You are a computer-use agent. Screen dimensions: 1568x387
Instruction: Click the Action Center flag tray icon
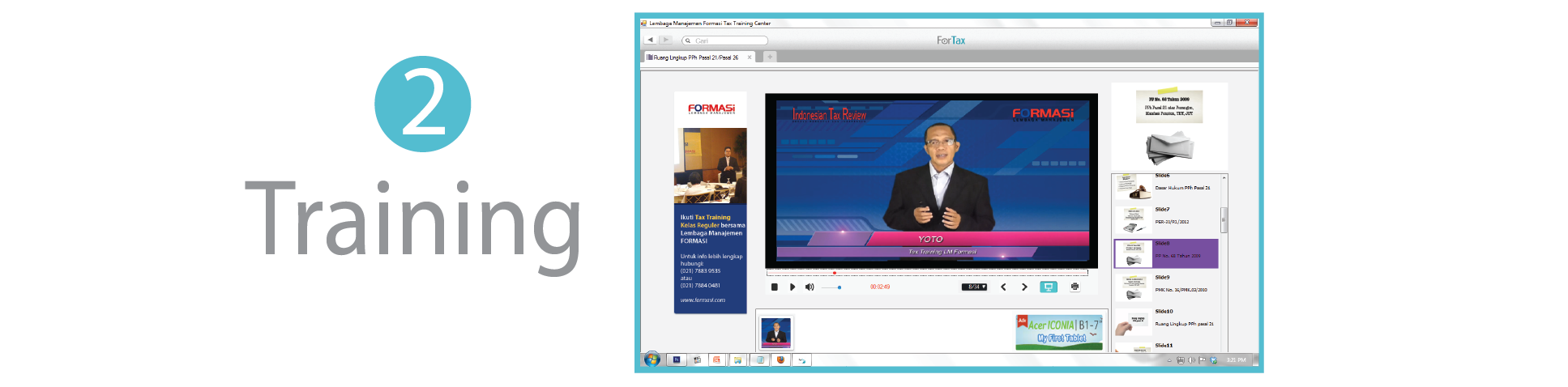(1203, 360)
